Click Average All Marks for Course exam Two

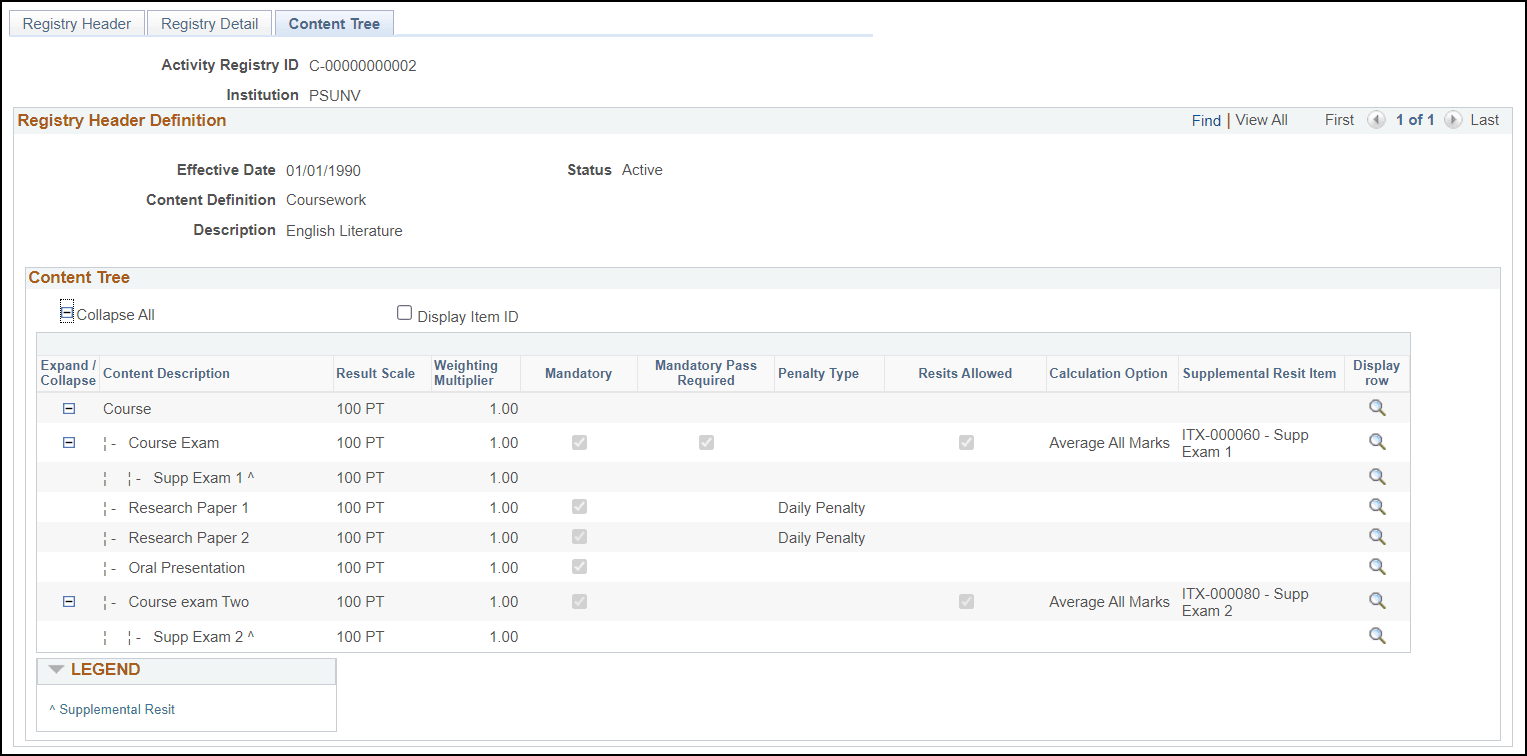1109,602
